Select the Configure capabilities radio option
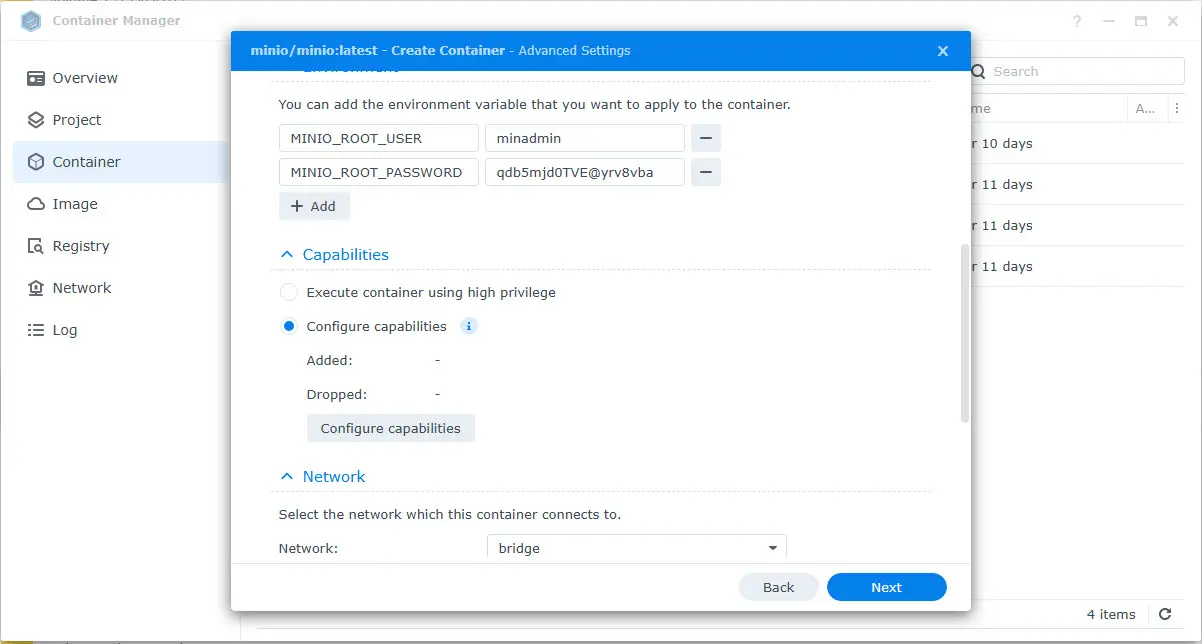The width and height of the screenshot is (1202, 644). click(289, 326)
